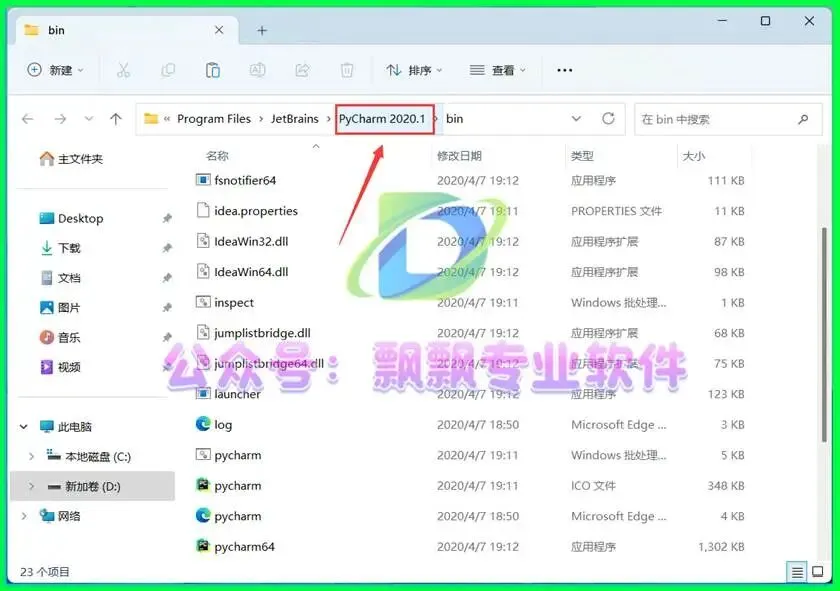Select the IdeaWin32.dll file
840x591 pixels.
click(251, 241)
